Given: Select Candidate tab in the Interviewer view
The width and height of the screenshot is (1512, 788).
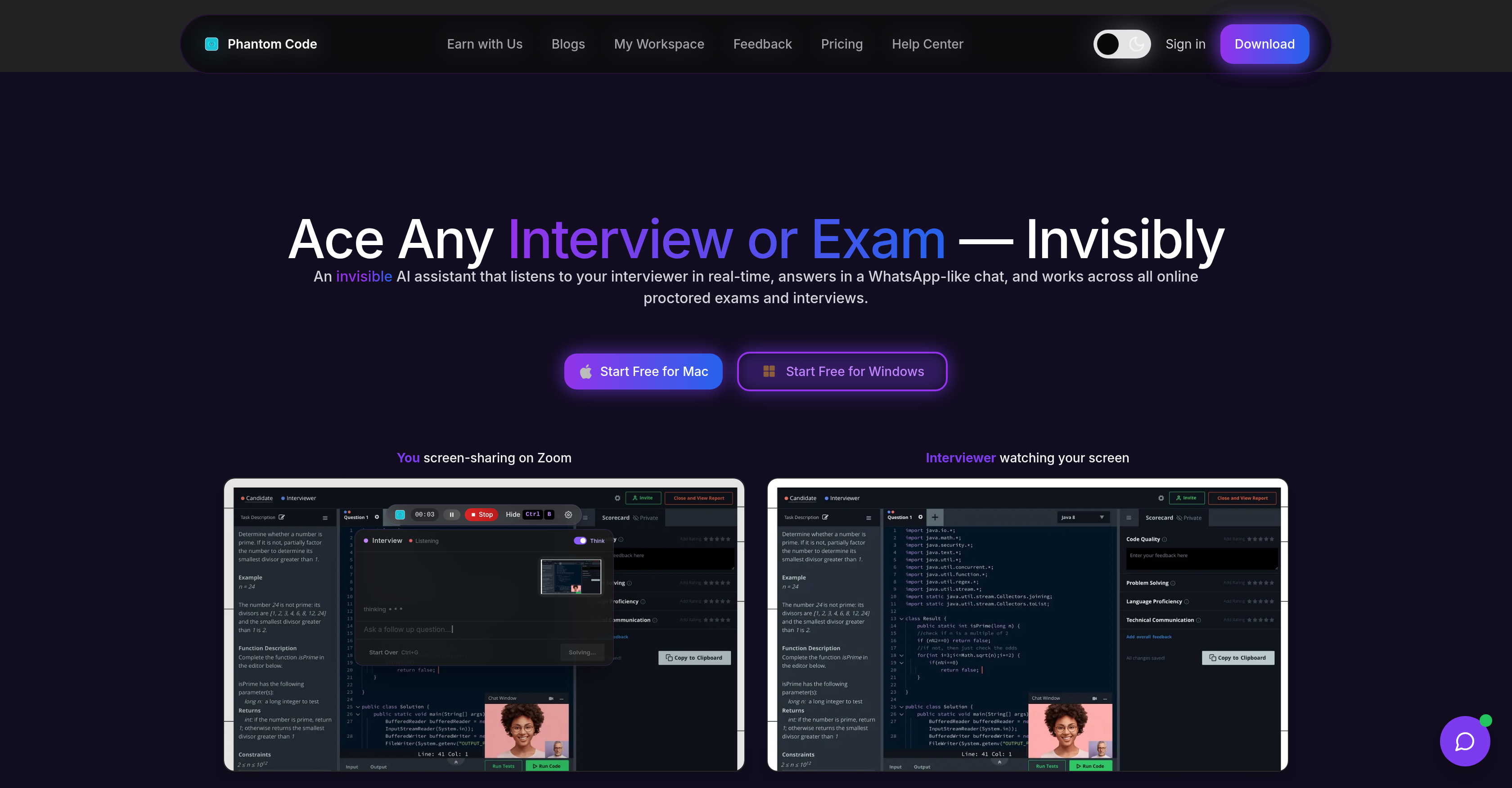Looking at the screenshot, I should pos(800,498).
